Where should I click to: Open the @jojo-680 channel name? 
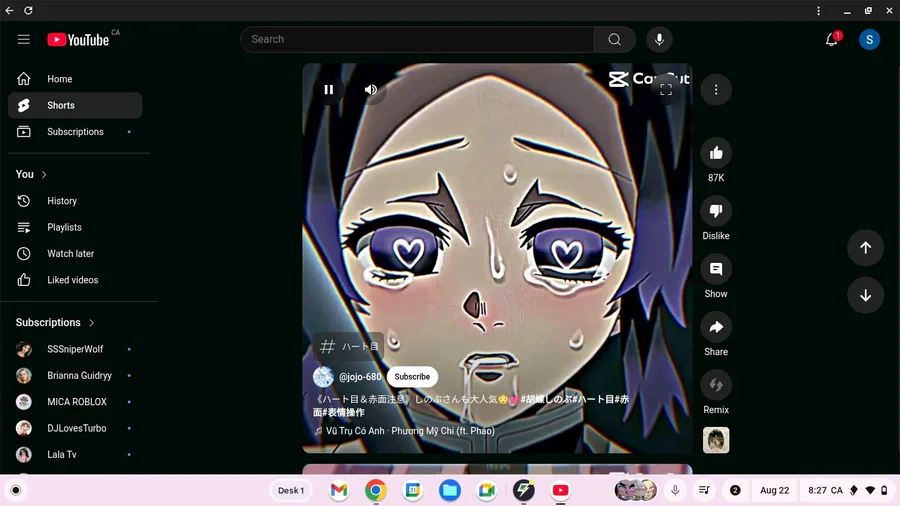360,377
